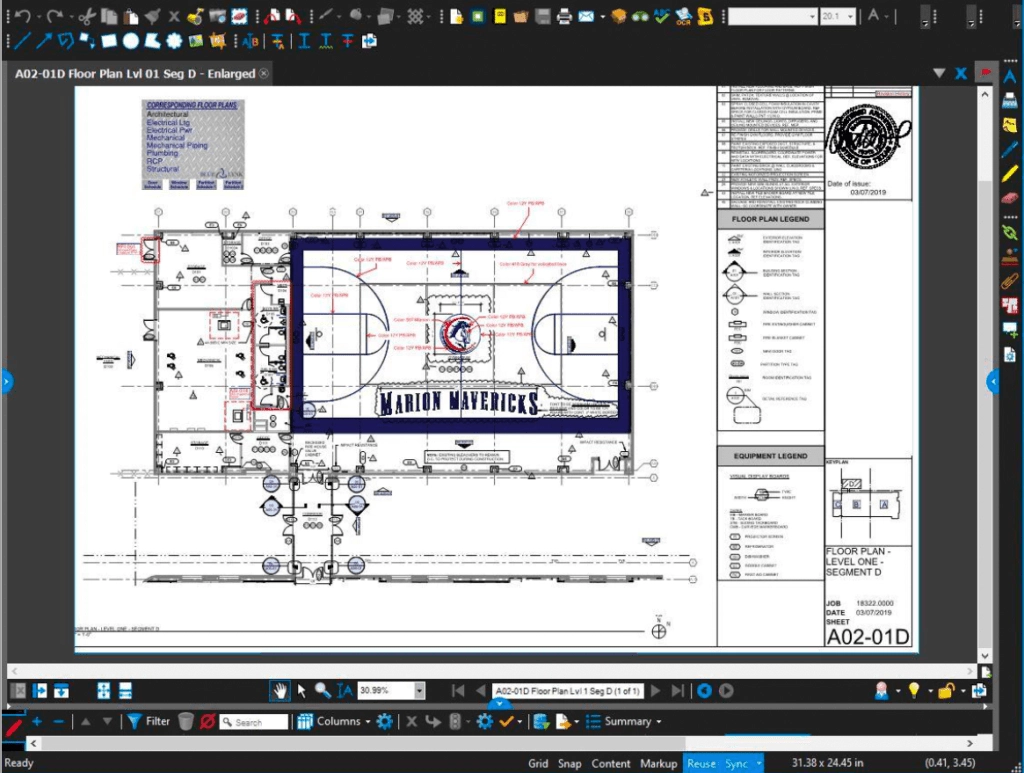
Task: Select the Ellipse markup tool
Action: [x=131, y=41]
